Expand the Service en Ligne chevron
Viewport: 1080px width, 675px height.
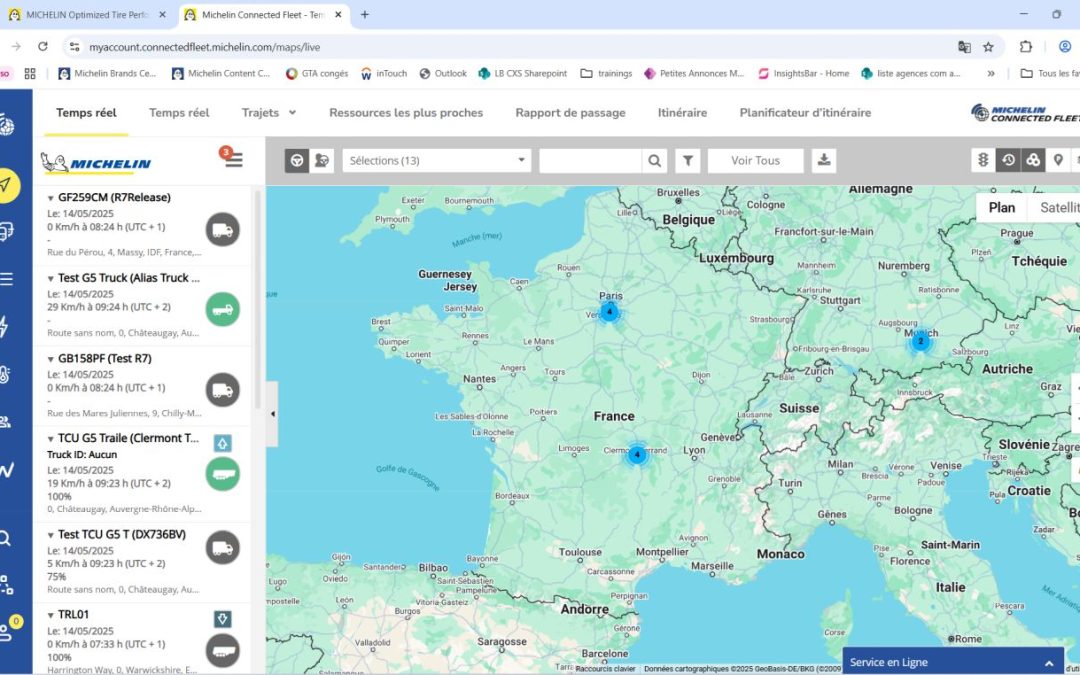pyautogui.click(x=1049, y=663)
